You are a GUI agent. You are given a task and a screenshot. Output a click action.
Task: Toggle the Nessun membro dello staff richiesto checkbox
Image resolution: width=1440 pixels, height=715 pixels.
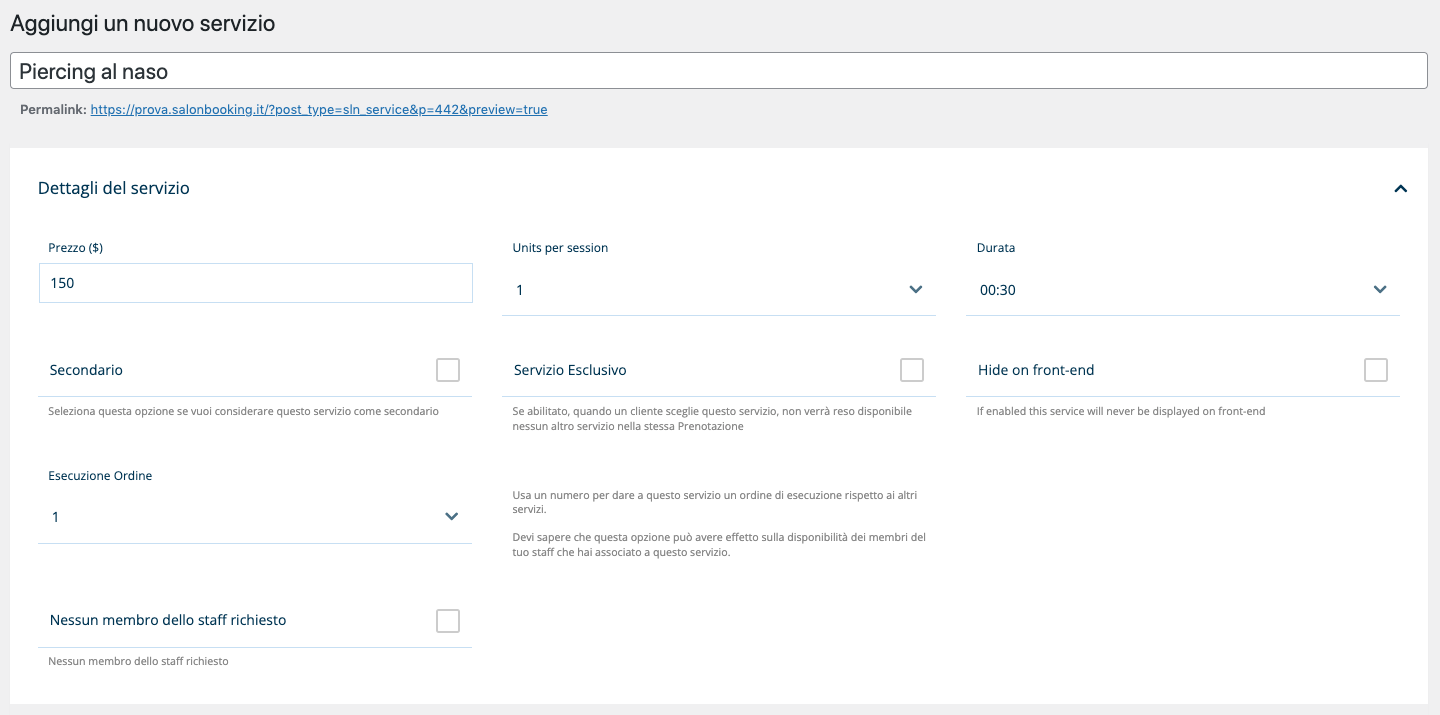(448, 621)
